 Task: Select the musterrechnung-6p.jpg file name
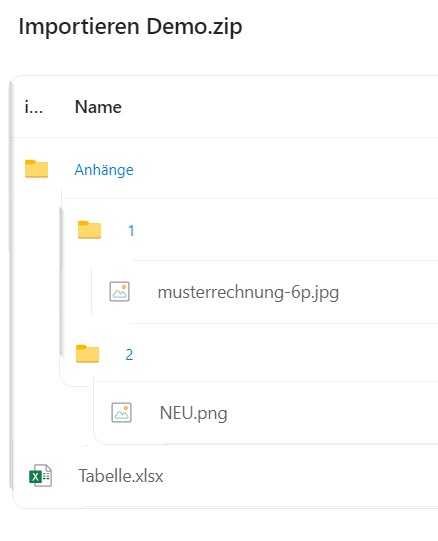click(x=248, y=293)
